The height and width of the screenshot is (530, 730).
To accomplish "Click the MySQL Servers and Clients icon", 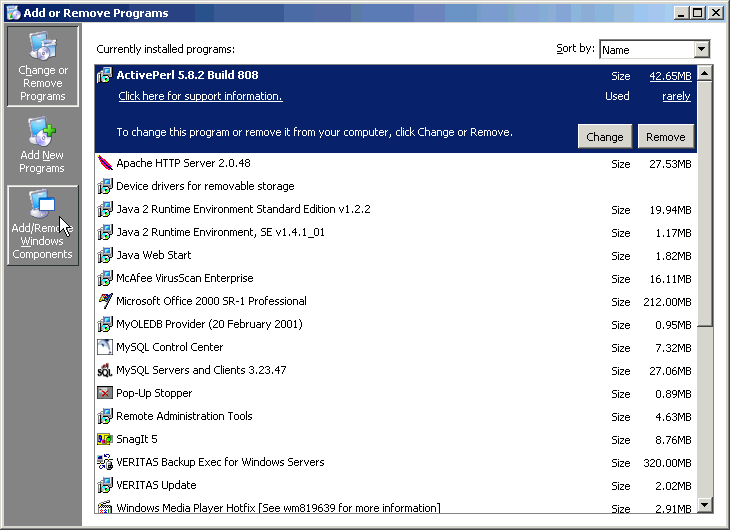I will tap(105, 370).
